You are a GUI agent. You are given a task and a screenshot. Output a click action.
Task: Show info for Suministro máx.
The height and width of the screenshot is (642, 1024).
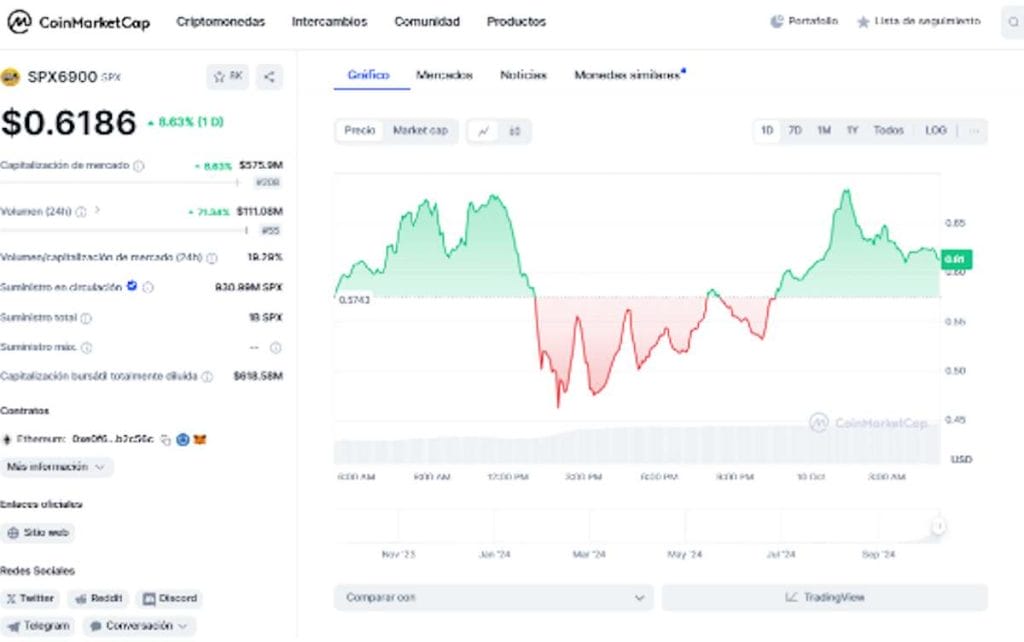(x=86, y=347)
